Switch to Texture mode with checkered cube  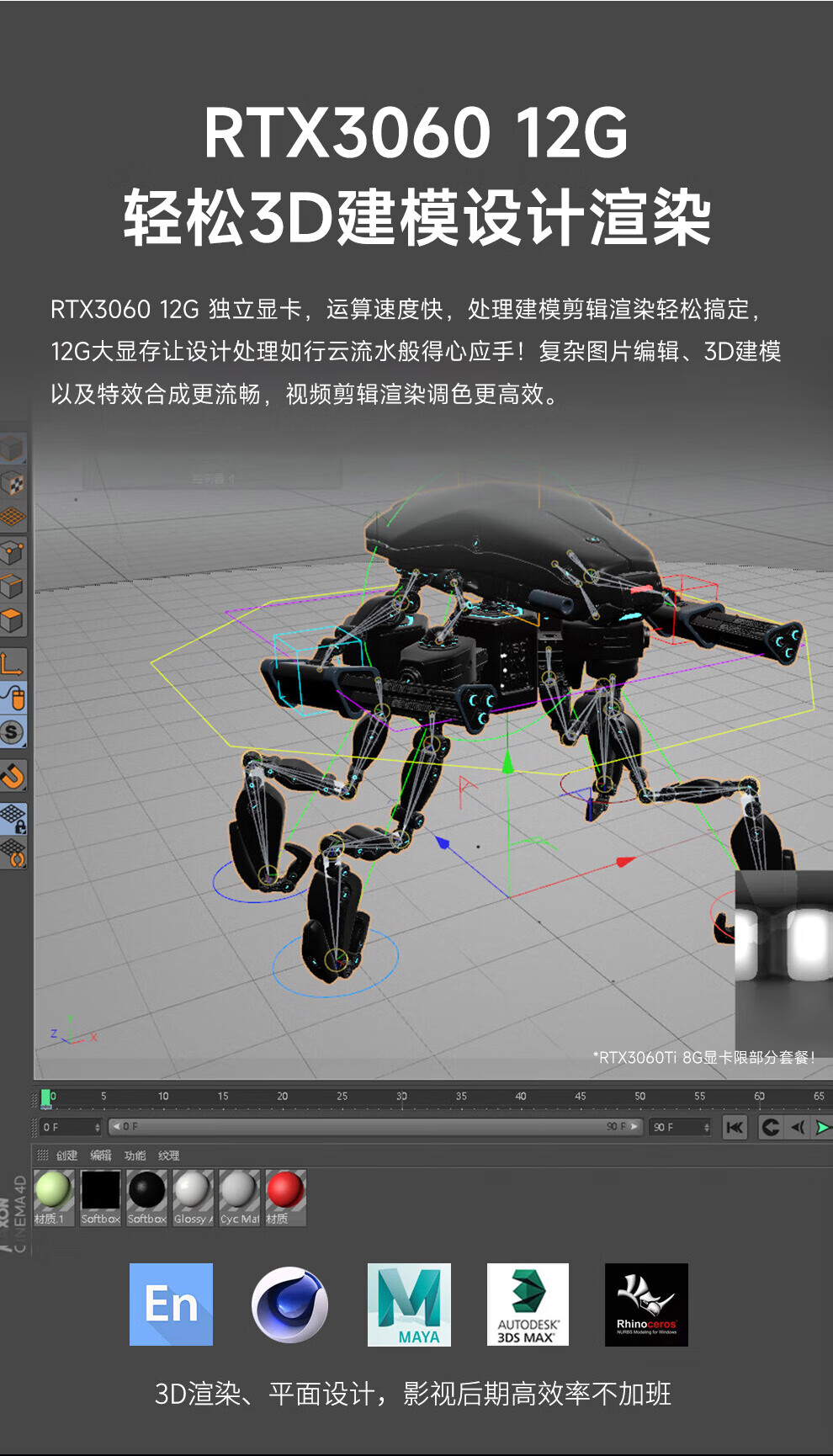point(12,484)
